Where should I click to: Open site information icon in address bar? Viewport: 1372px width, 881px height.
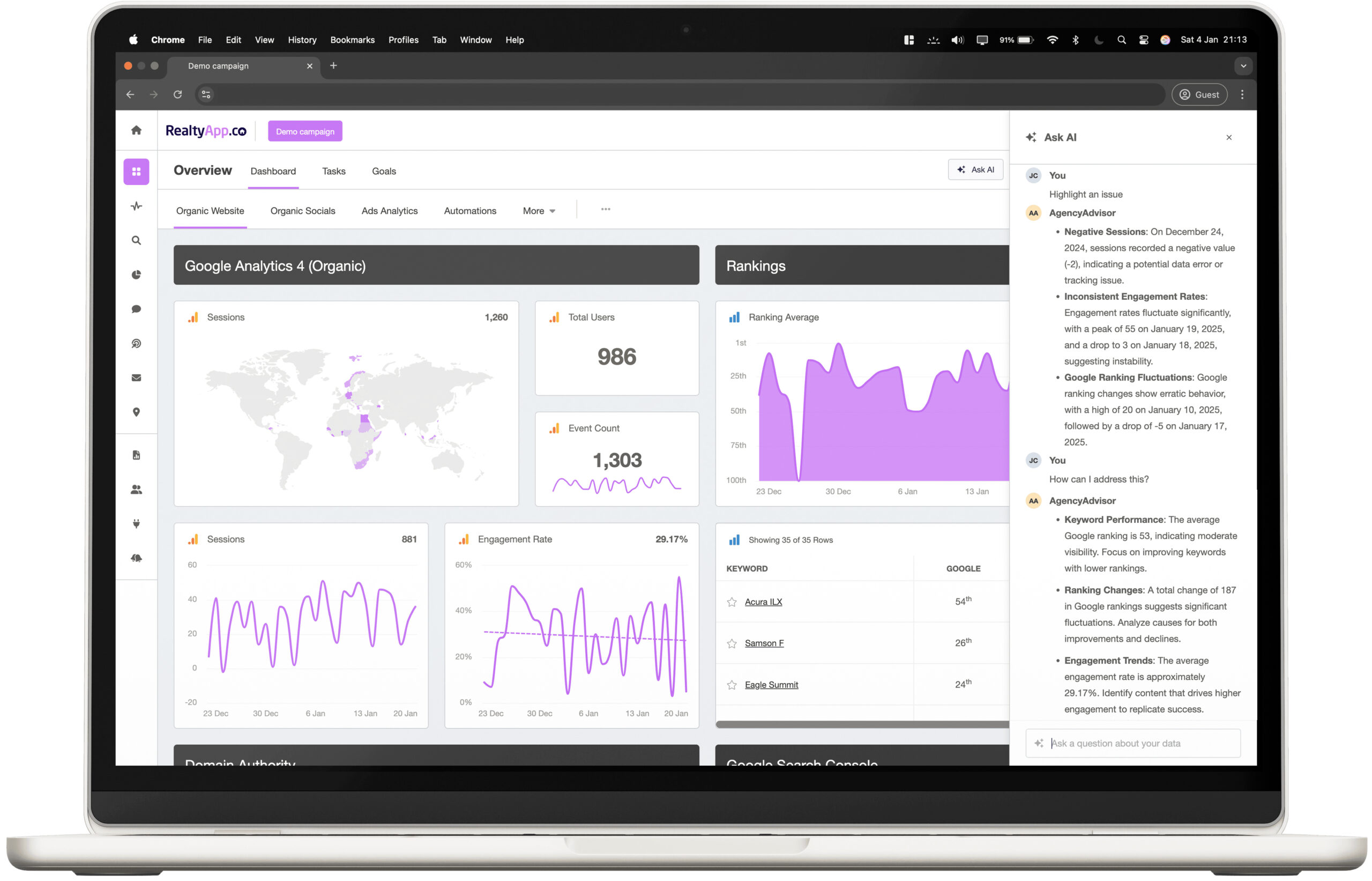[x=206, y=94]
